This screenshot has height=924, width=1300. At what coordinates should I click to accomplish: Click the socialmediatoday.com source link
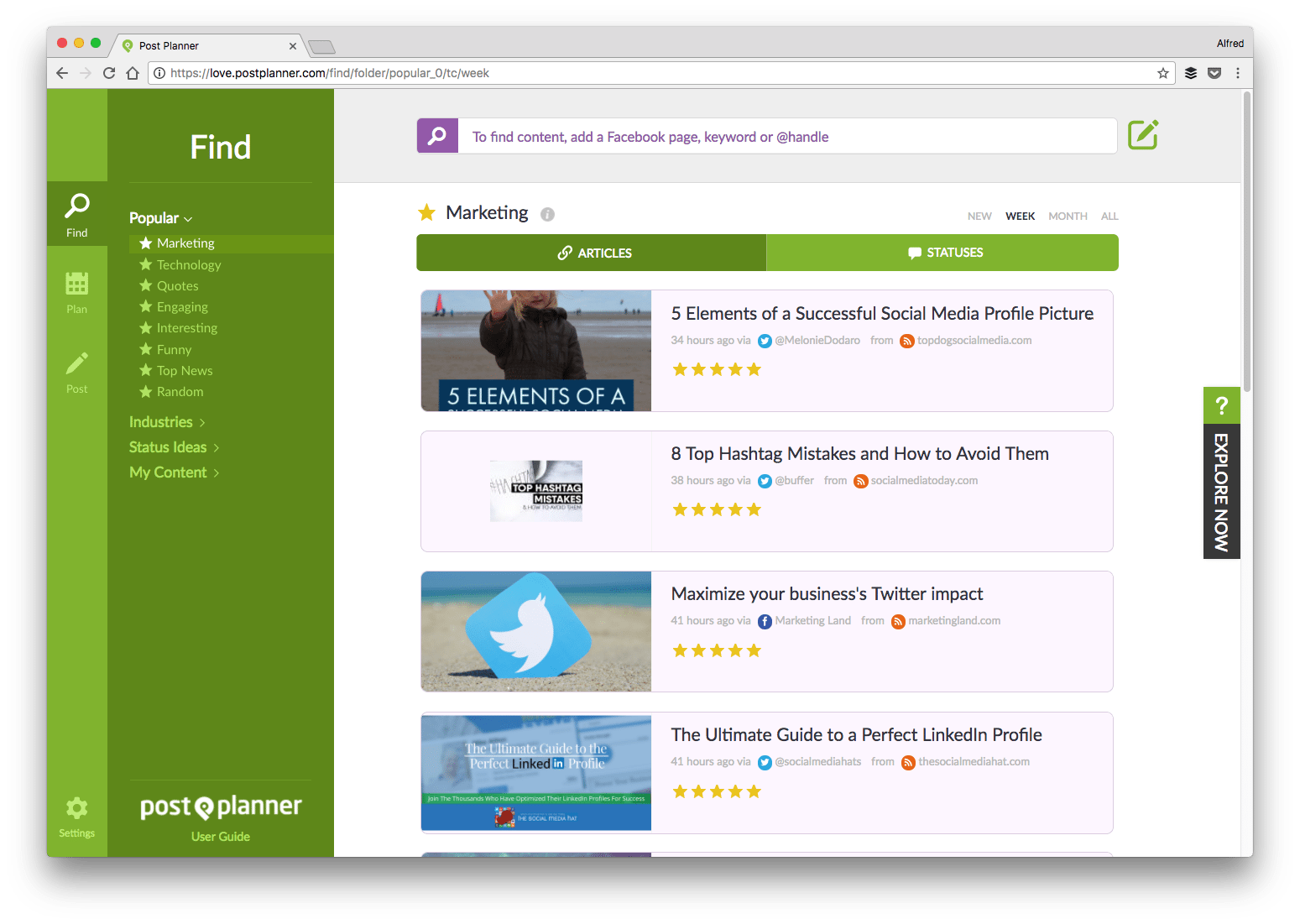coord(924,481)
